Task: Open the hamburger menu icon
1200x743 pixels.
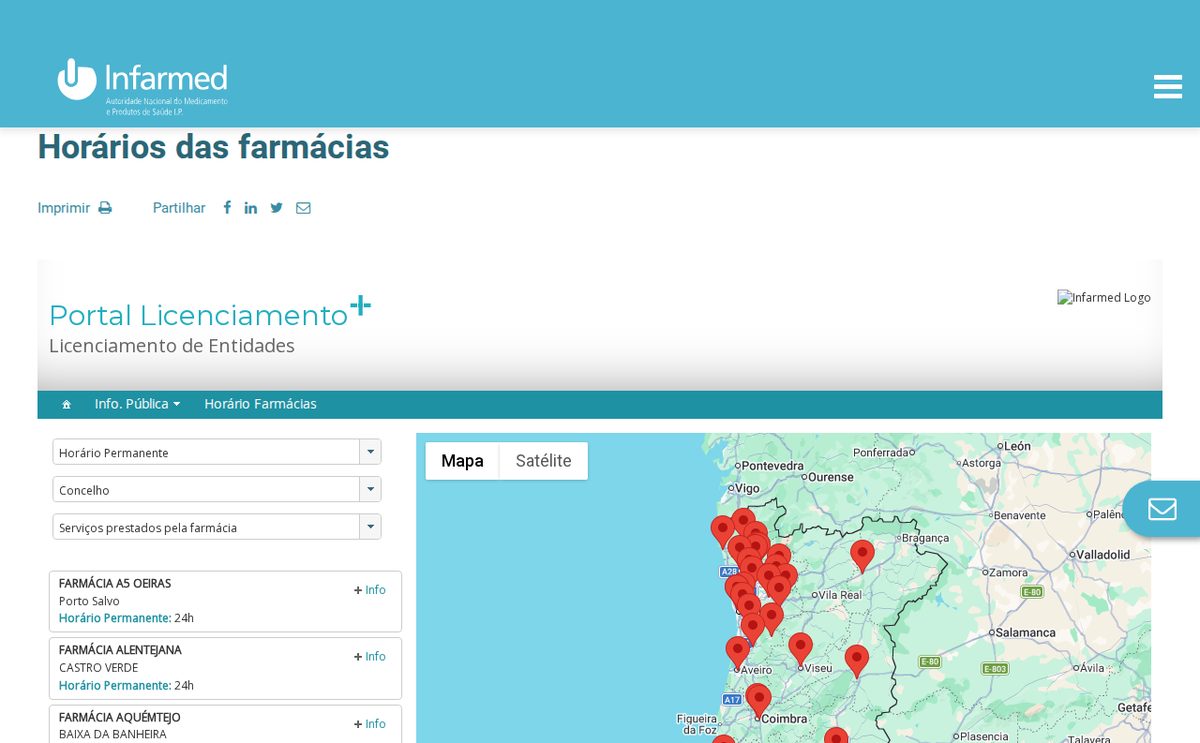Action: pyautogui.click(x=1167, y=87)
